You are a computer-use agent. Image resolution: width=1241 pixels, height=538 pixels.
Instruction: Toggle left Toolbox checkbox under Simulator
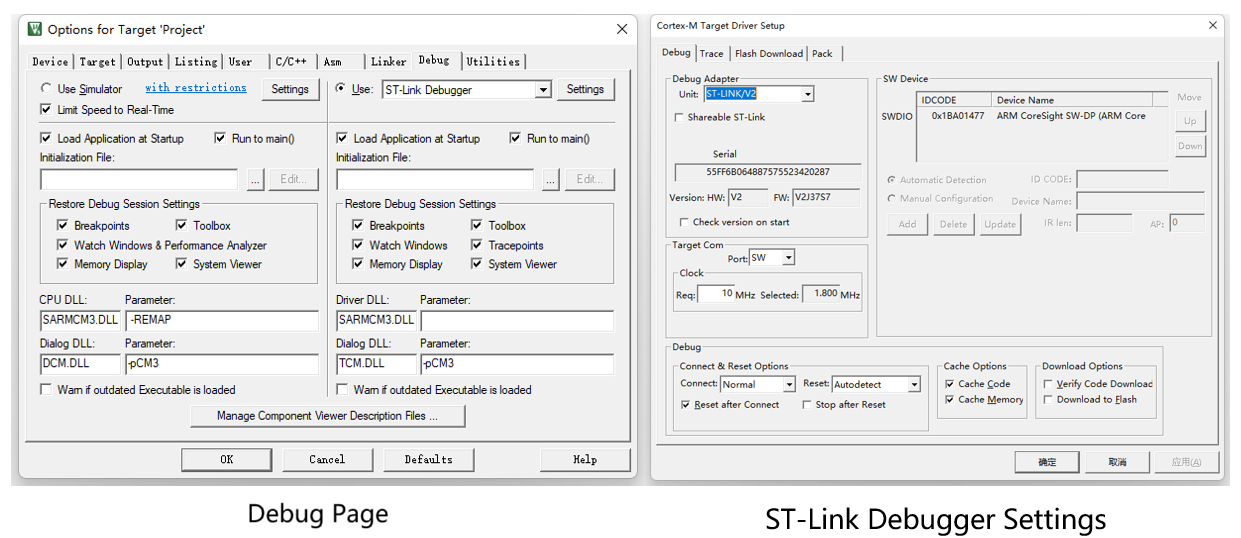coord(182,226)
